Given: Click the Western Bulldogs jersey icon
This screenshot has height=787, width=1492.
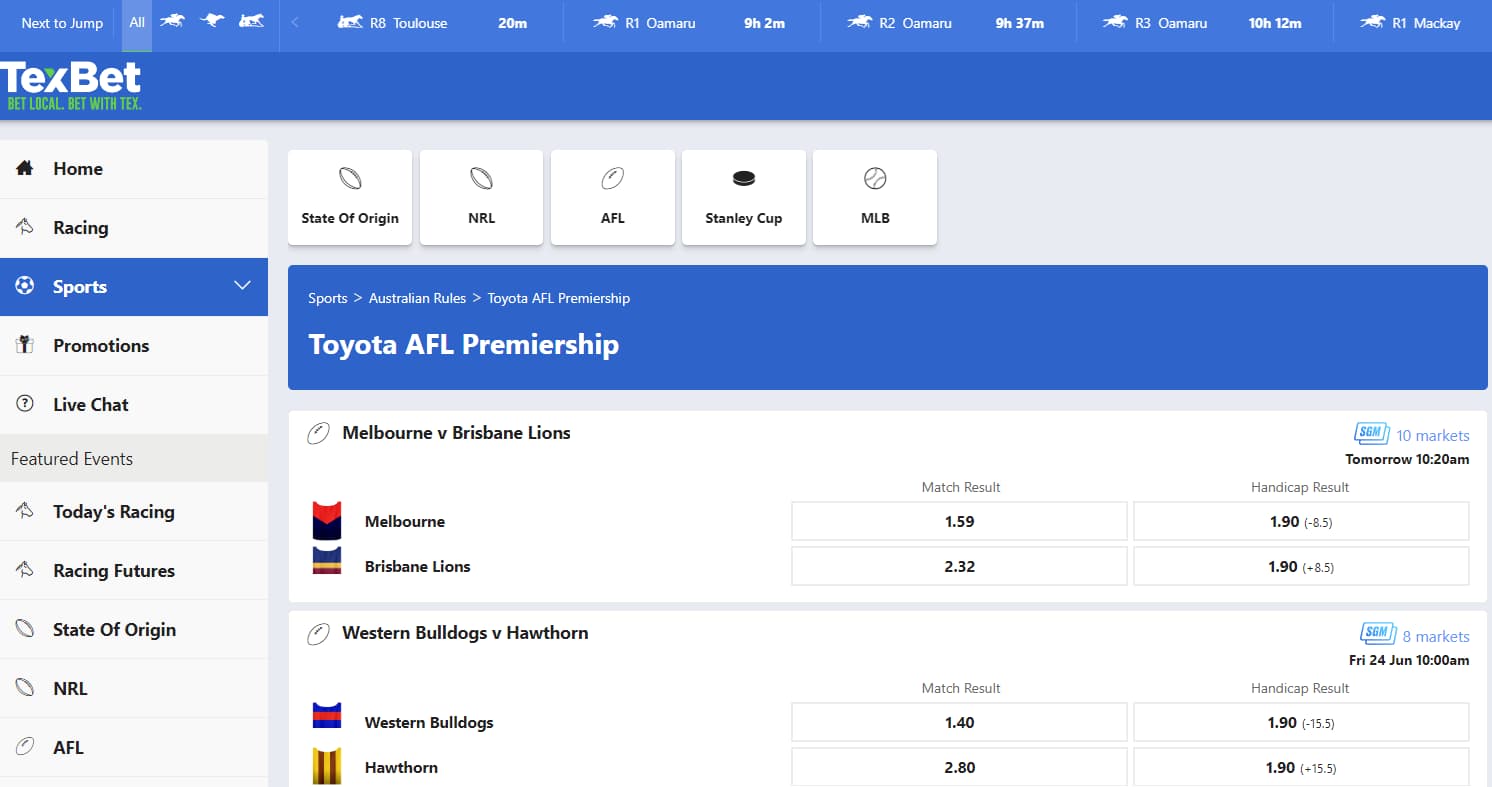Looking at the screenshot, I should coord(326,716).
